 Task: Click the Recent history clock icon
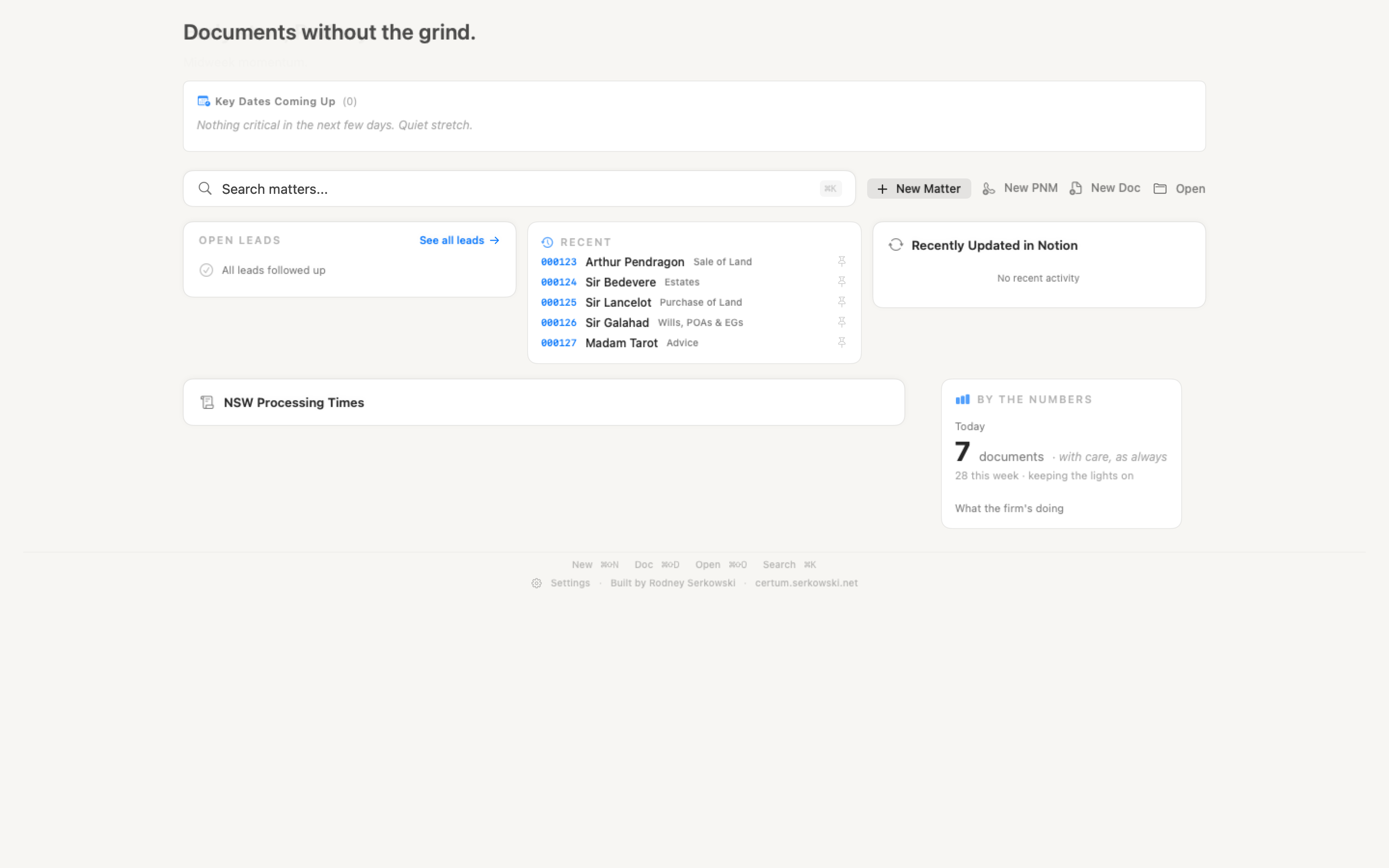point(547,242)
